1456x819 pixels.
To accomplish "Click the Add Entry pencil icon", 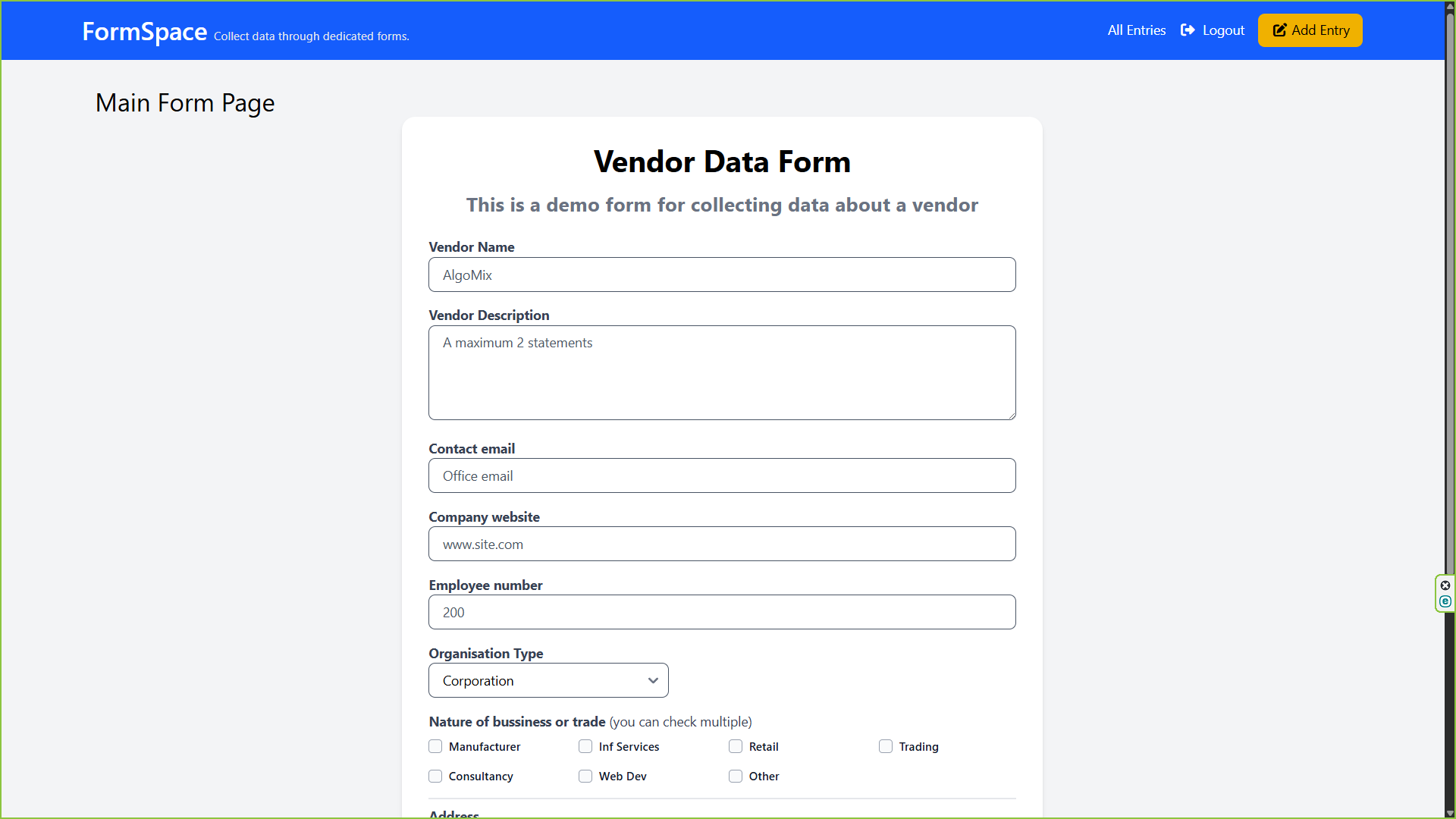I will (1280, 30).
